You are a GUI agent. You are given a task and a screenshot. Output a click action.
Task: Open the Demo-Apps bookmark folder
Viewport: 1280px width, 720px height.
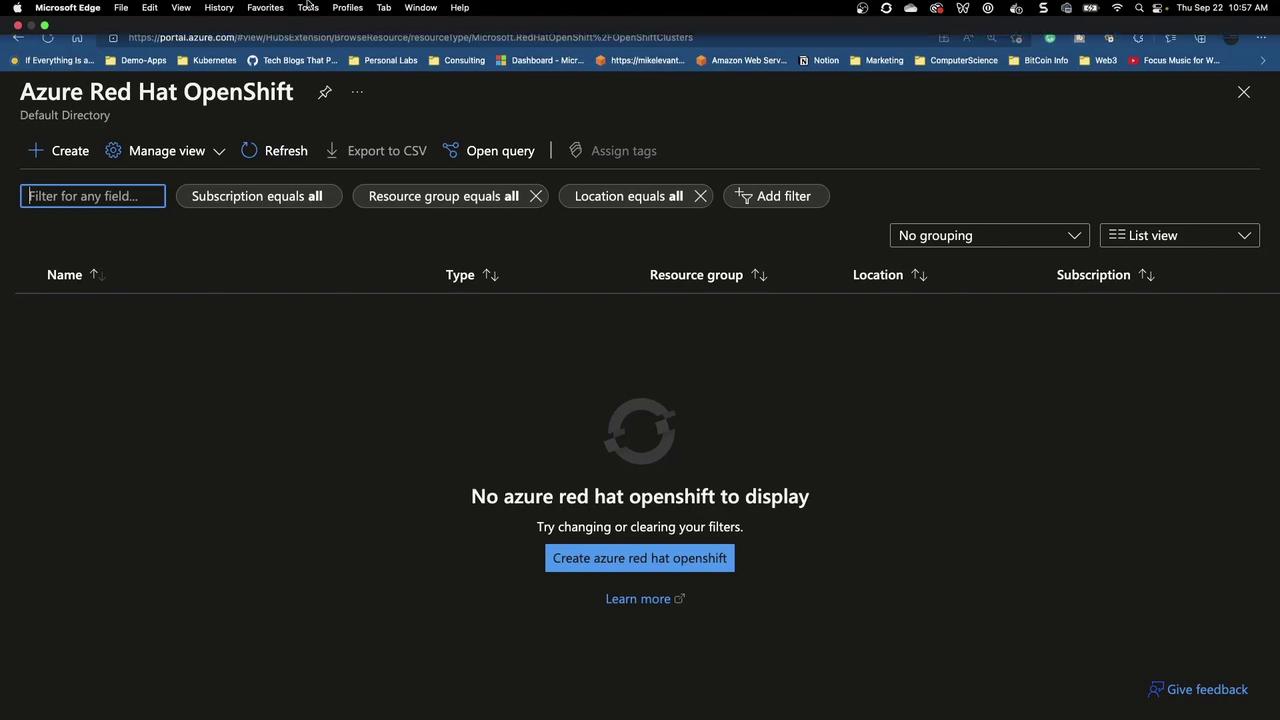pyautogui.click(x=137, y=60)
